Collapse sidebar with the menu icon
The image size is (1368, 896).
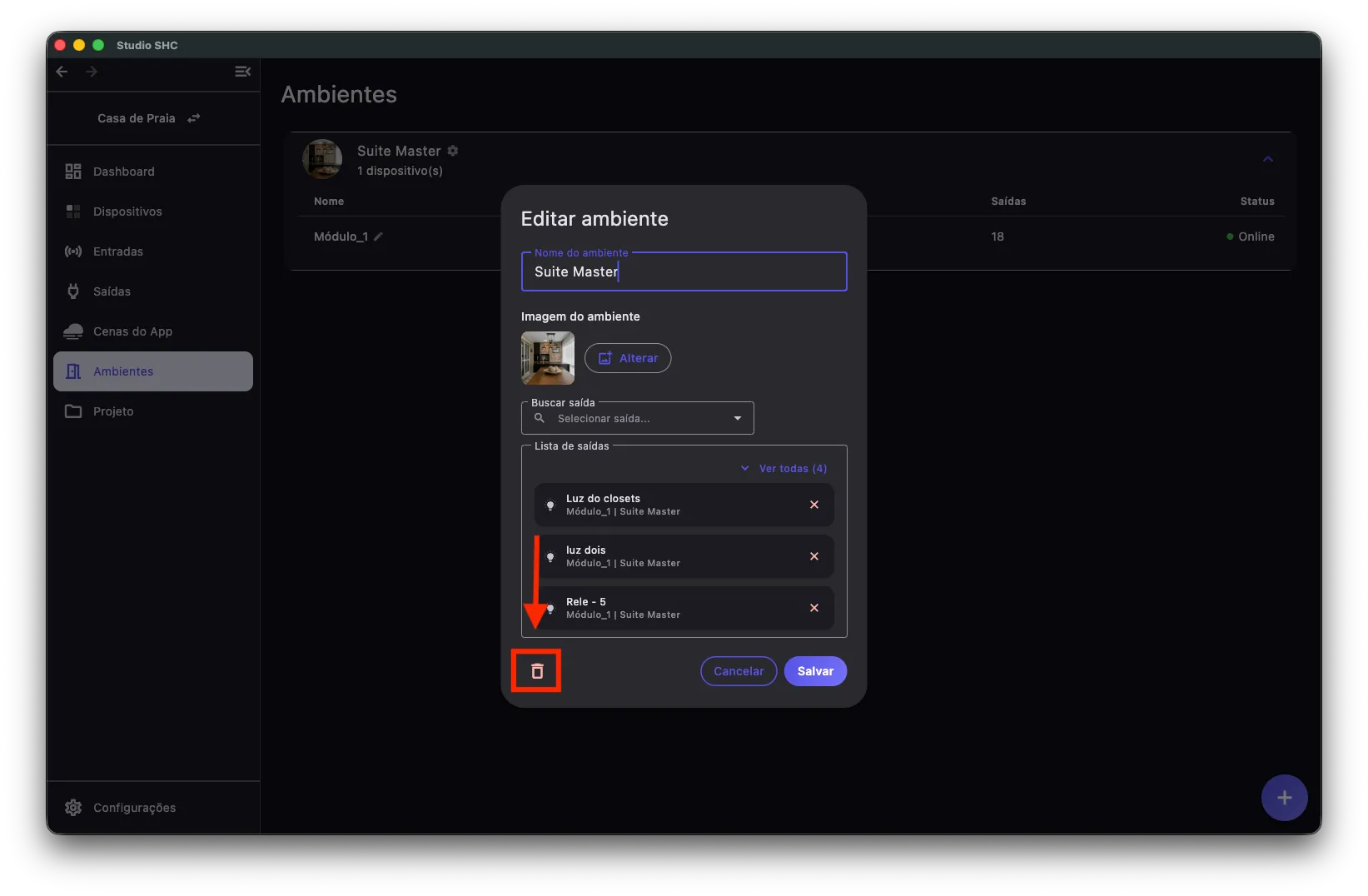pyautogui.click(x=242, y=72)
